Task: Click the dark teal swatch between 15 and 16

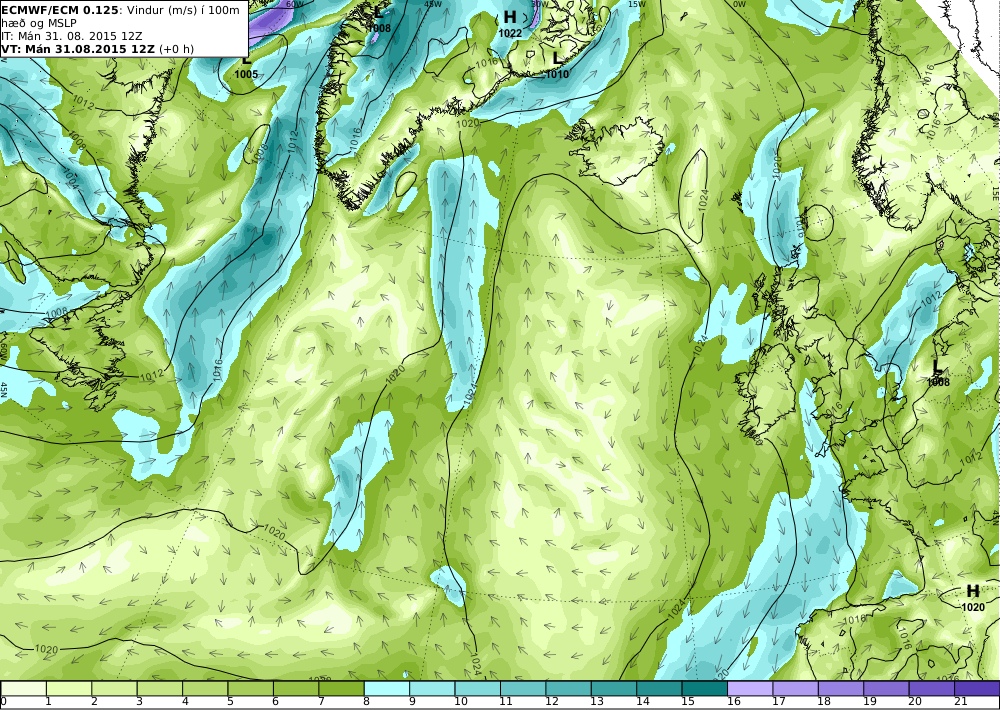Action: 705,688
